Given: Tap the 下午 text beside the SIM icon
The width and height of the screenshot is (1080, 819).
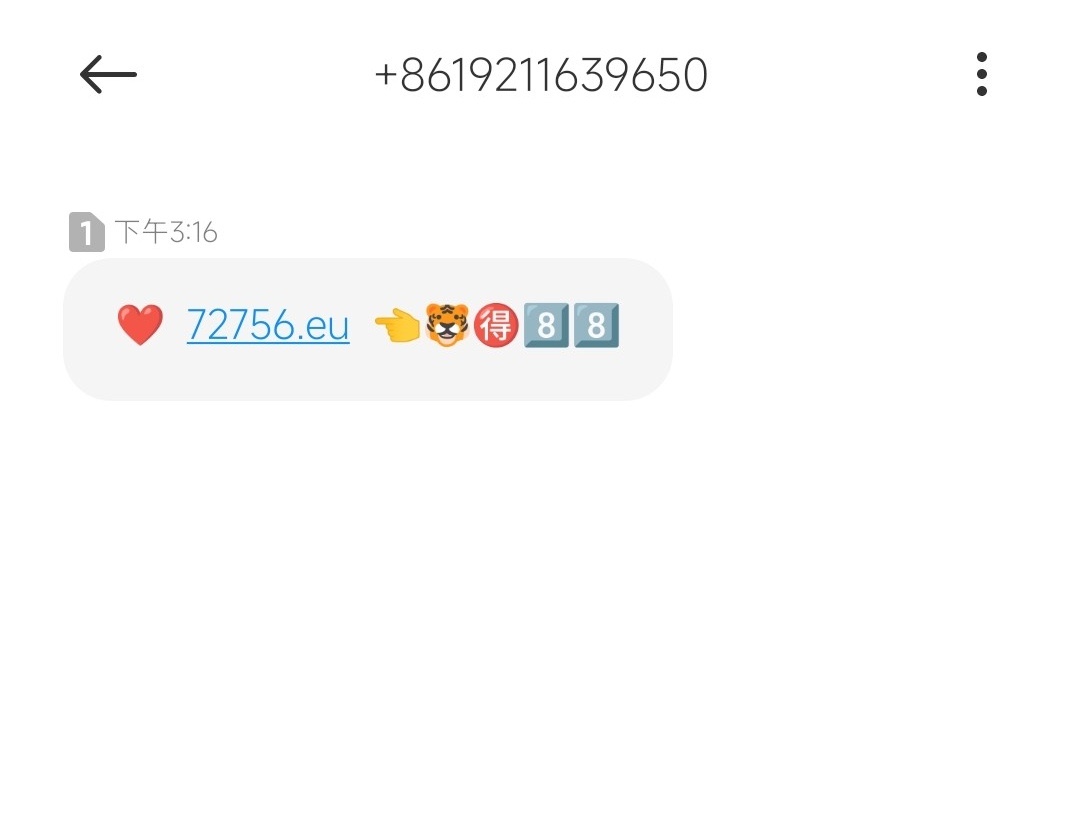Looking at the screenshot, I should (141, 232).
